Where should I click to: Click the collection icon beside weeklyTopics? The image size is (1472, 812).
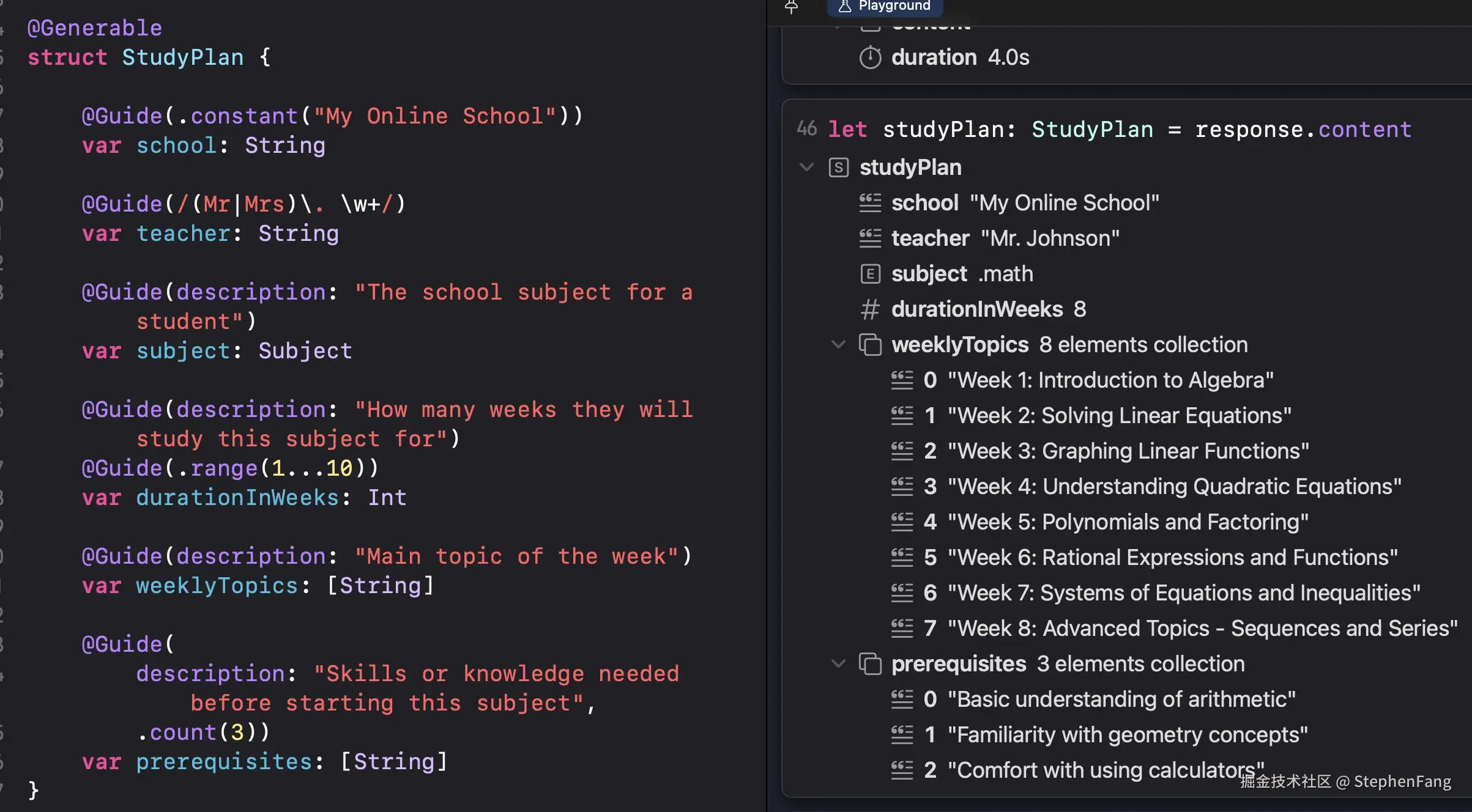click(870, 345)
